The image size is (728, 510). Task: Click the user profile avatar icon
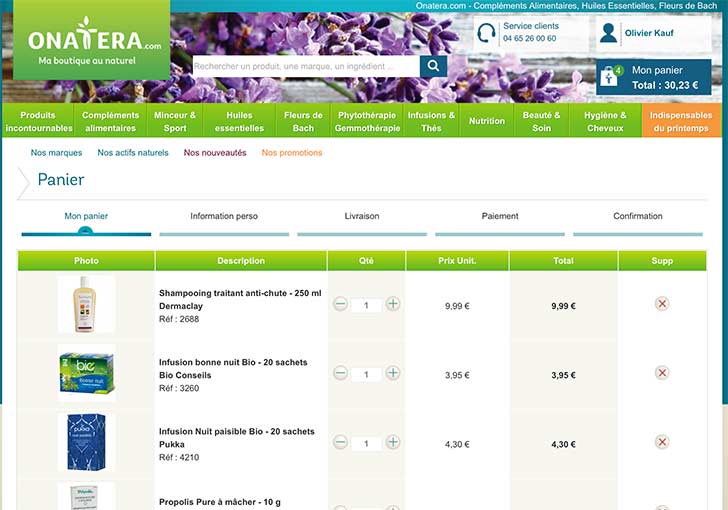pyautogui.click(x=608, y=33)
